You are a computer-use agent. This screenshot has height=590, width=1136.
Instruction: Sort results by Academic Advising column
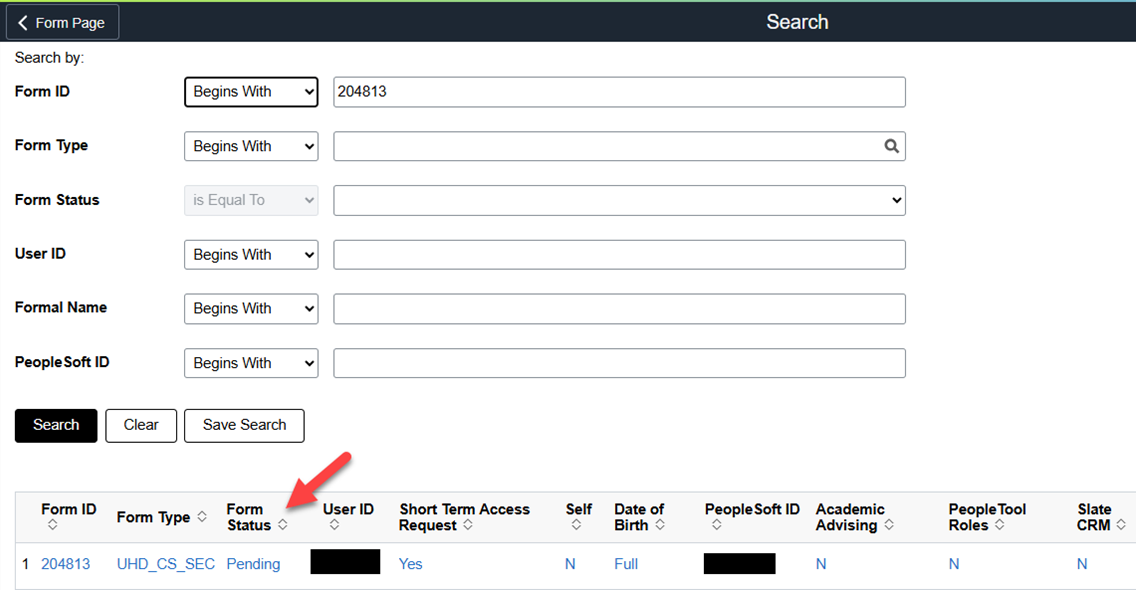(x=889, y=525)
